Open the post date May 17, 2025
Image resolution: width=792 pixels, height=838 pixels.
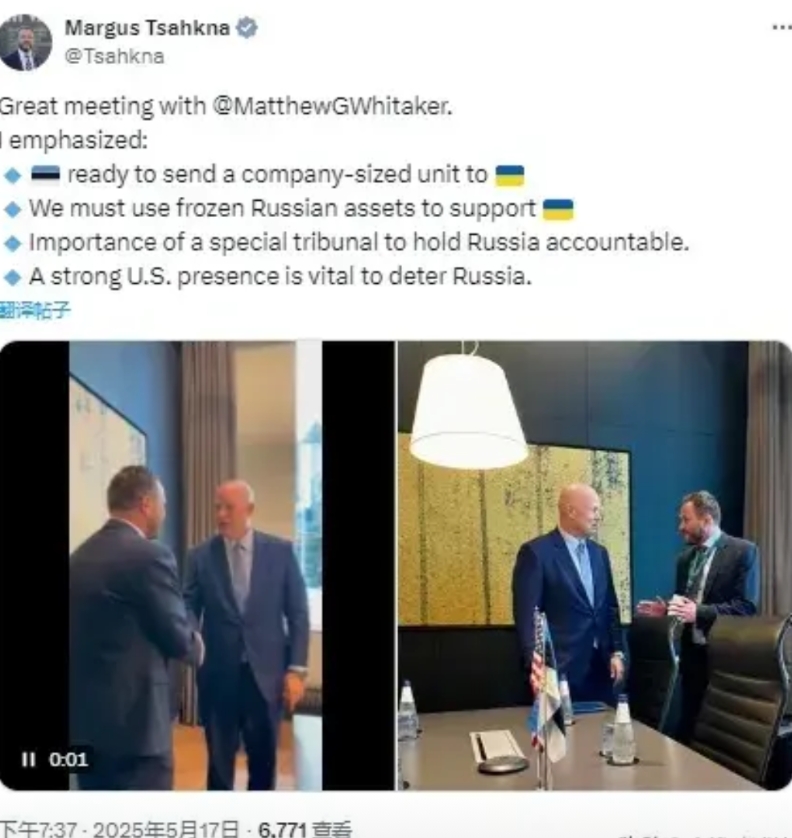[x=166, y=828]
